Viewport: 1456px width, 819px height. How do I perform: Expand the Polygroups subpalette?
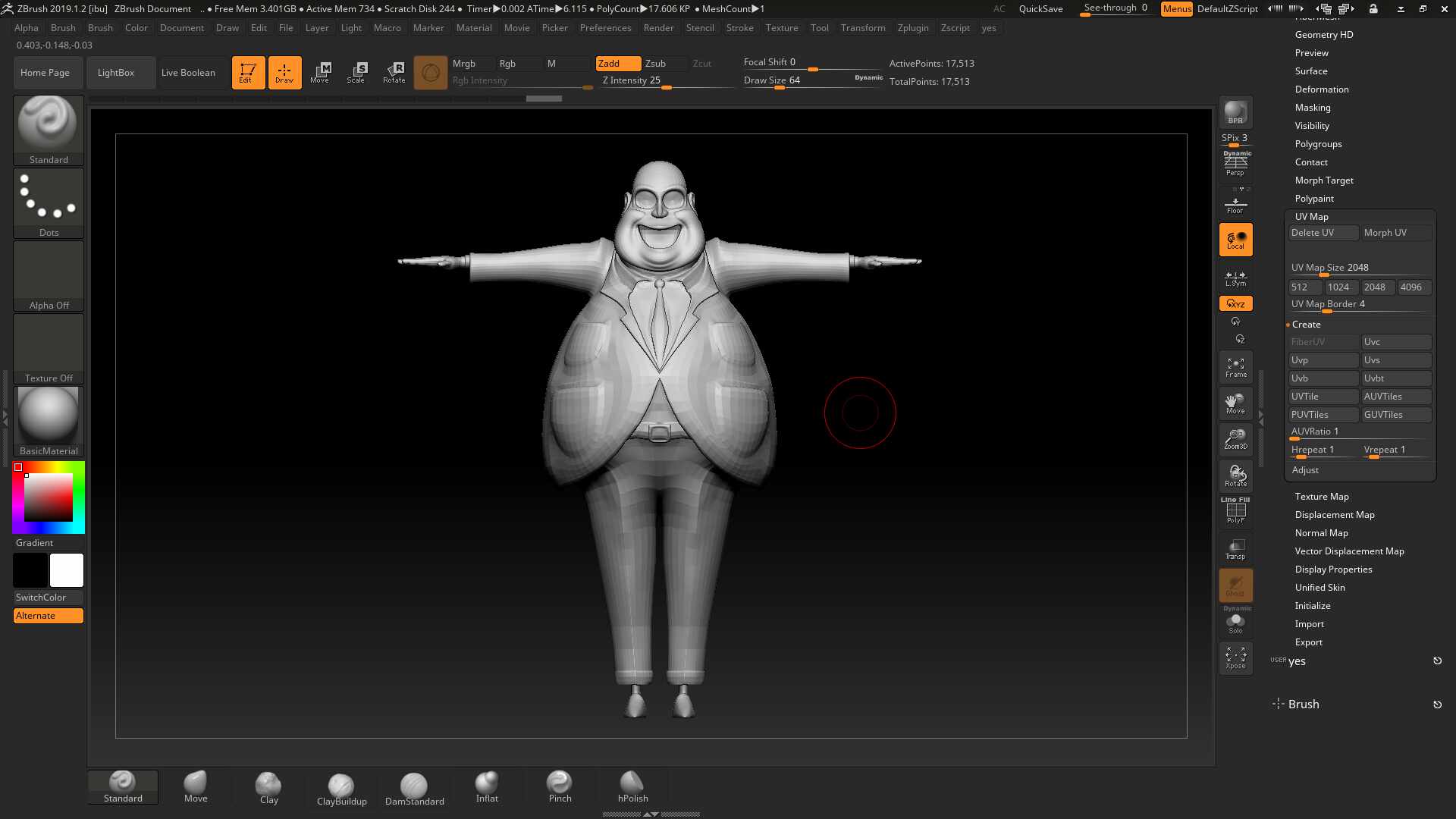pyautogui.click(x=1318, y=144)
